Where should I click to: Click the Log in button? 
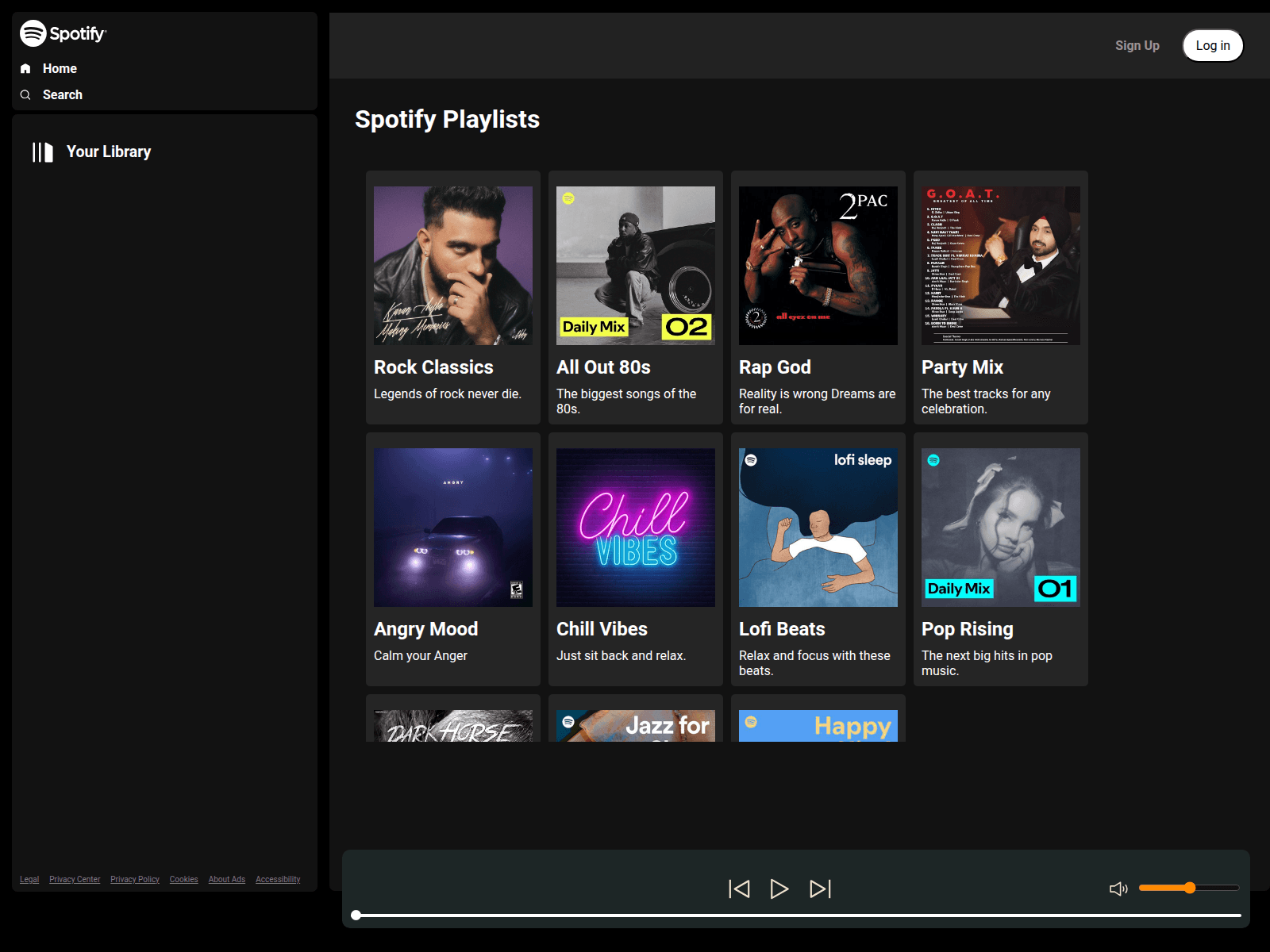[1212, 46]
